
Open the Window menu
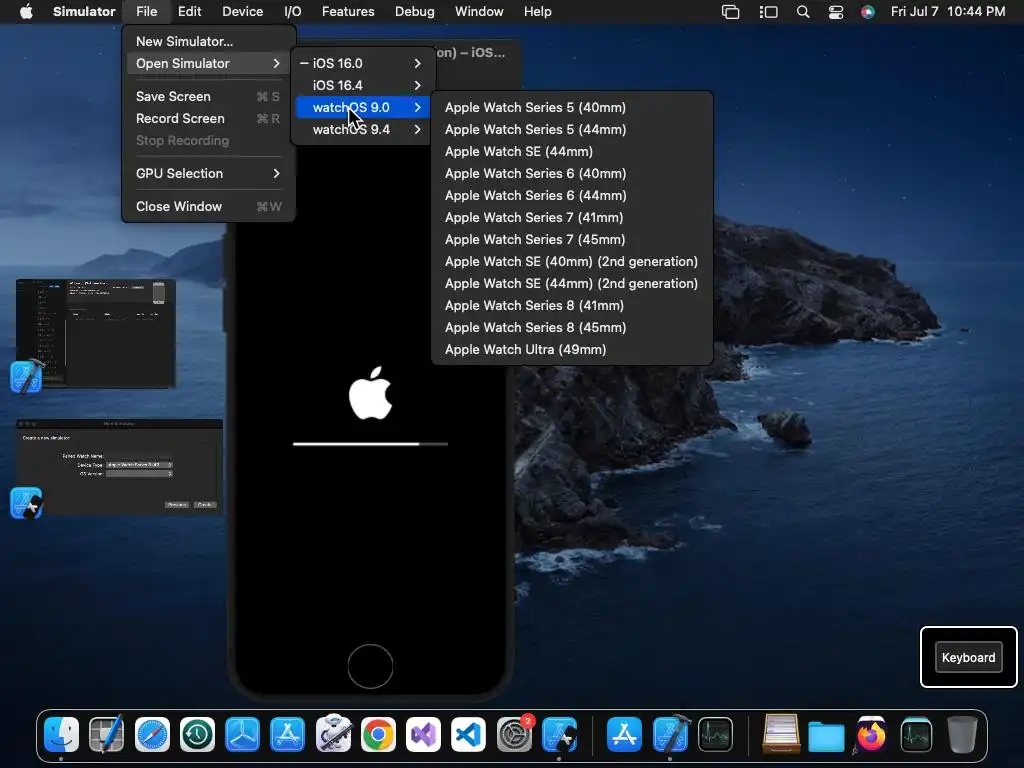tap(479, 12)
